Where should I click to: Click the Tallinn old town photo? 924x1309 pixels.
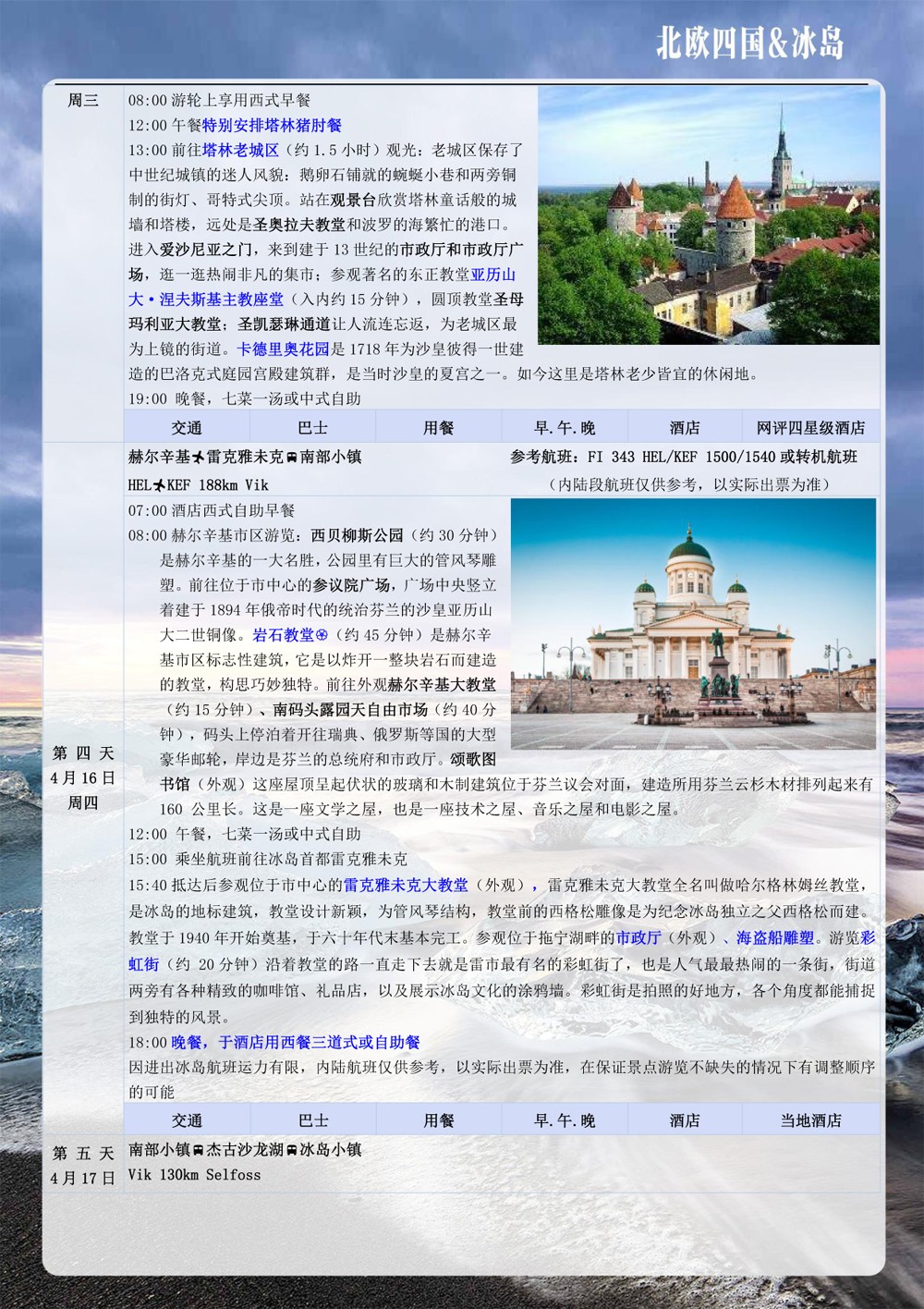708,215
